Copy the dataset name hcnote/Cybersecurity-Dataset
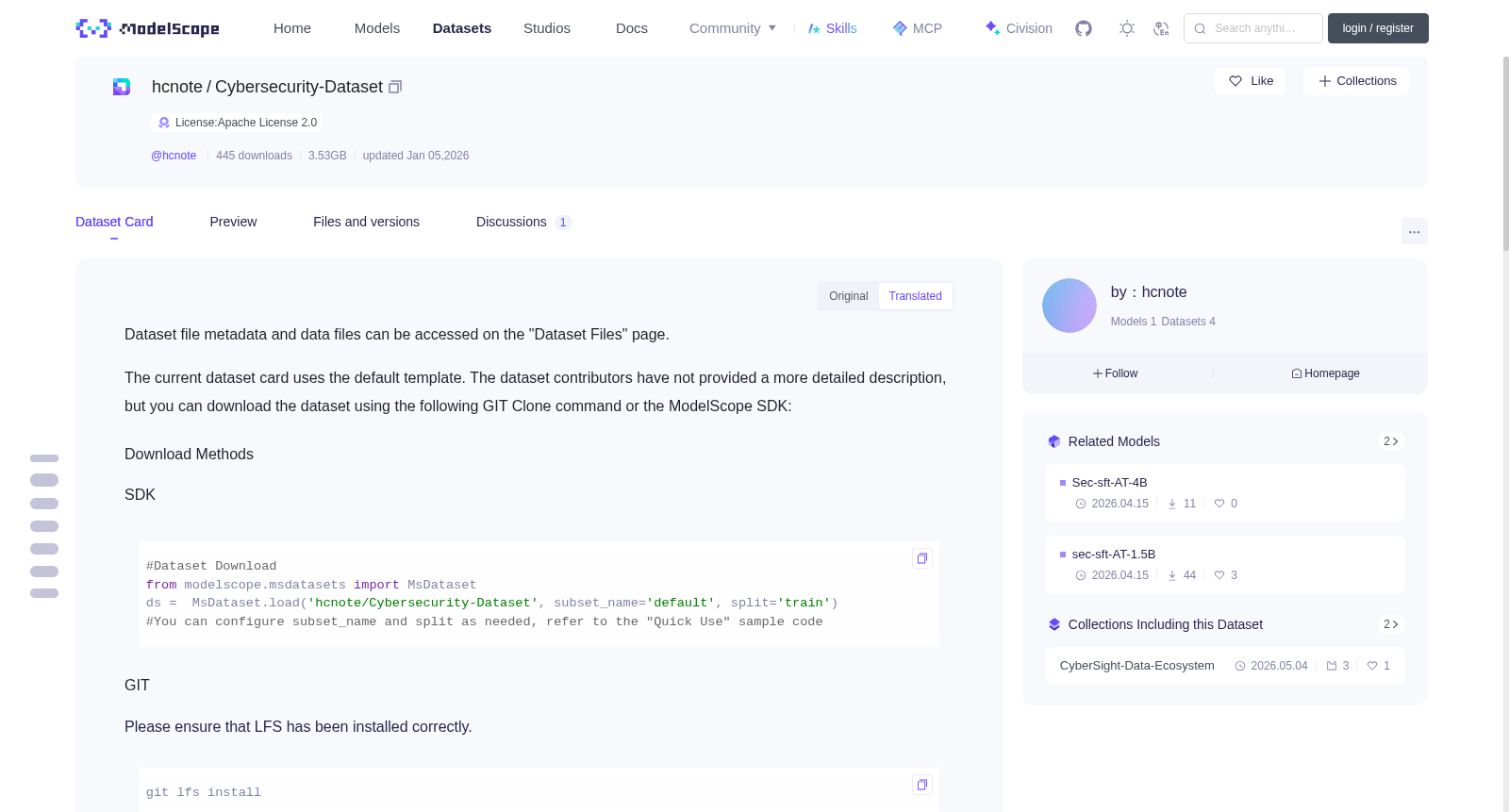 coord(395,87)
